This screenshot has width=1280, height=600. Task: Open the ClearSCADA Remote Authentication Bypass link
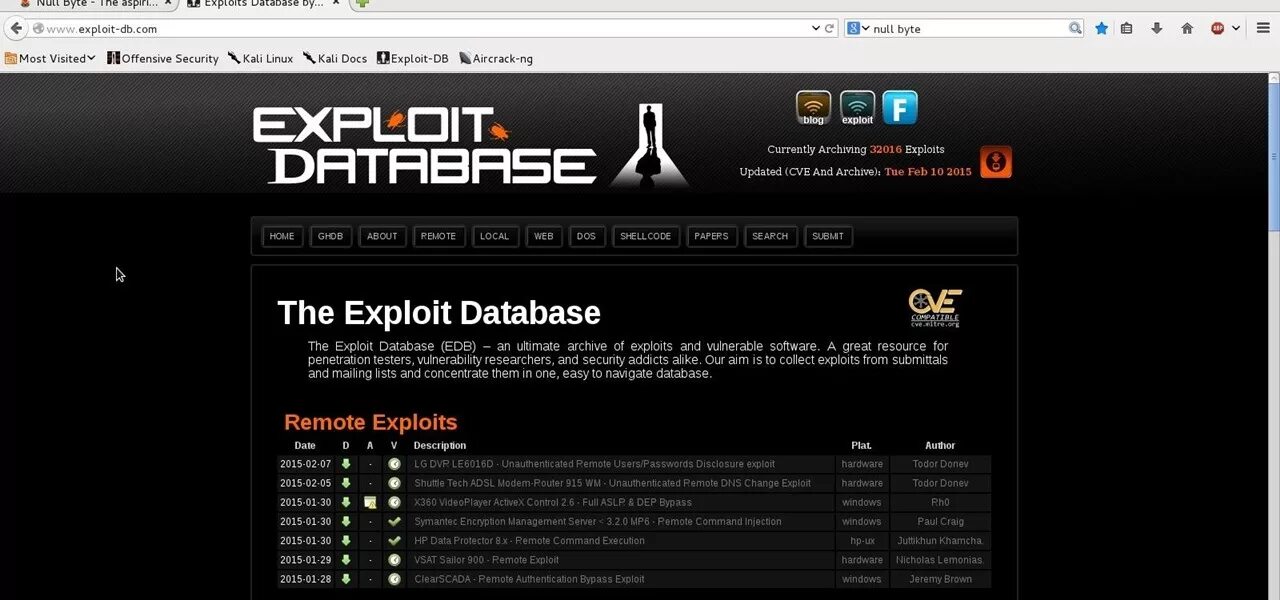529,579
